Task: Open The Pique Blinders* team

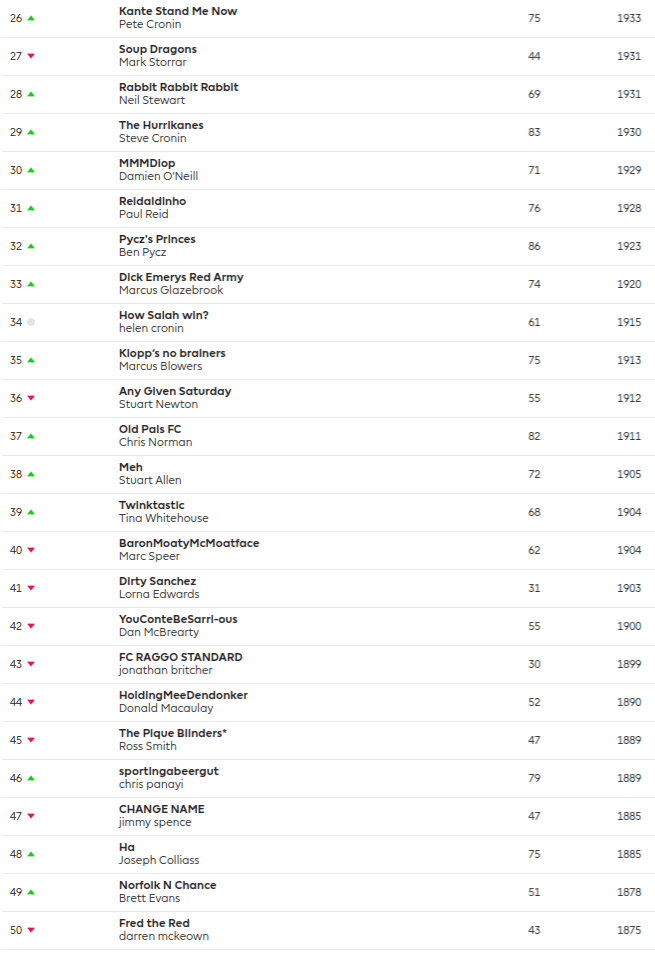Action: click(173, 733)
